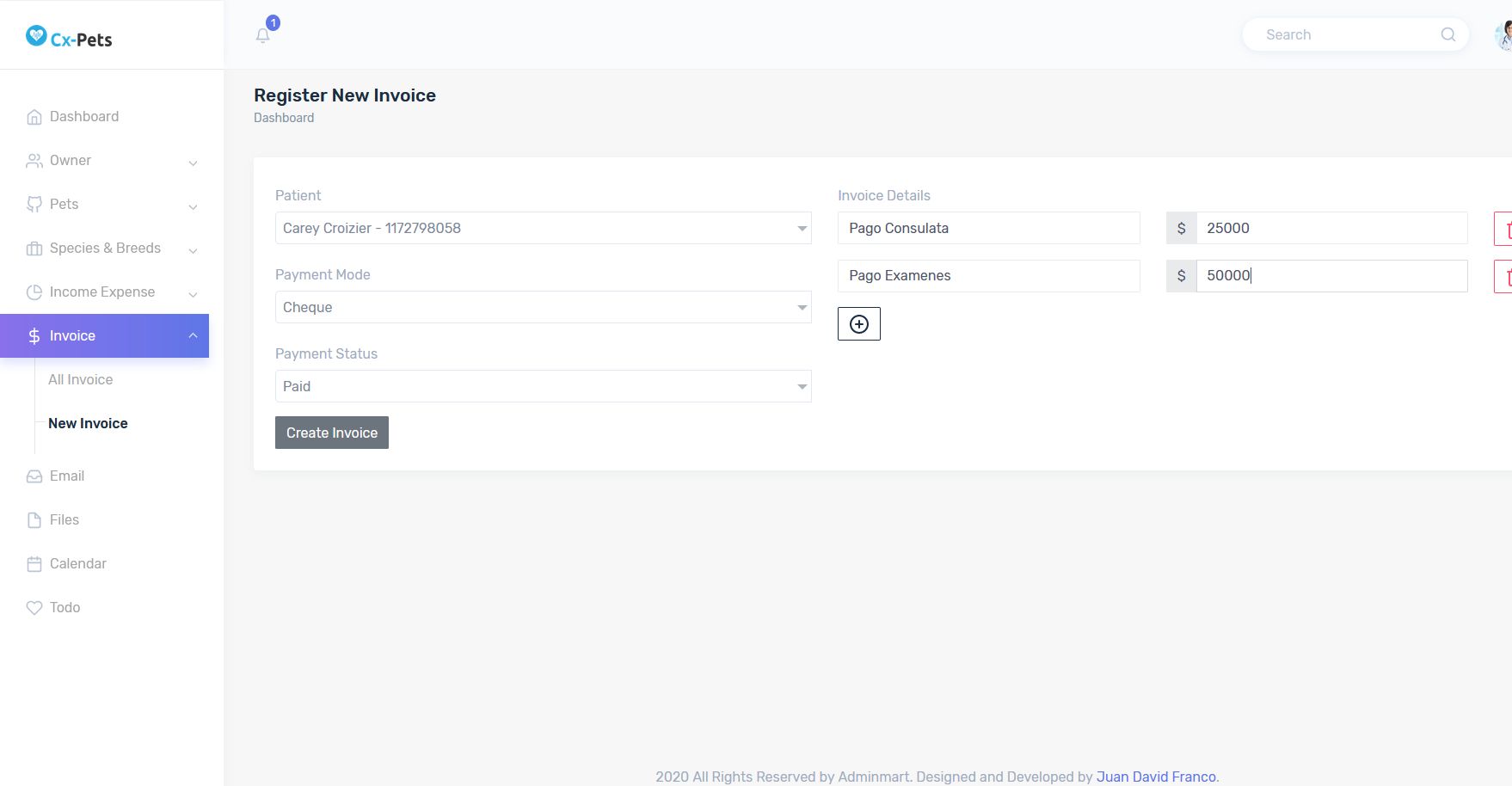Click the add invoice detail plus button

858,324
